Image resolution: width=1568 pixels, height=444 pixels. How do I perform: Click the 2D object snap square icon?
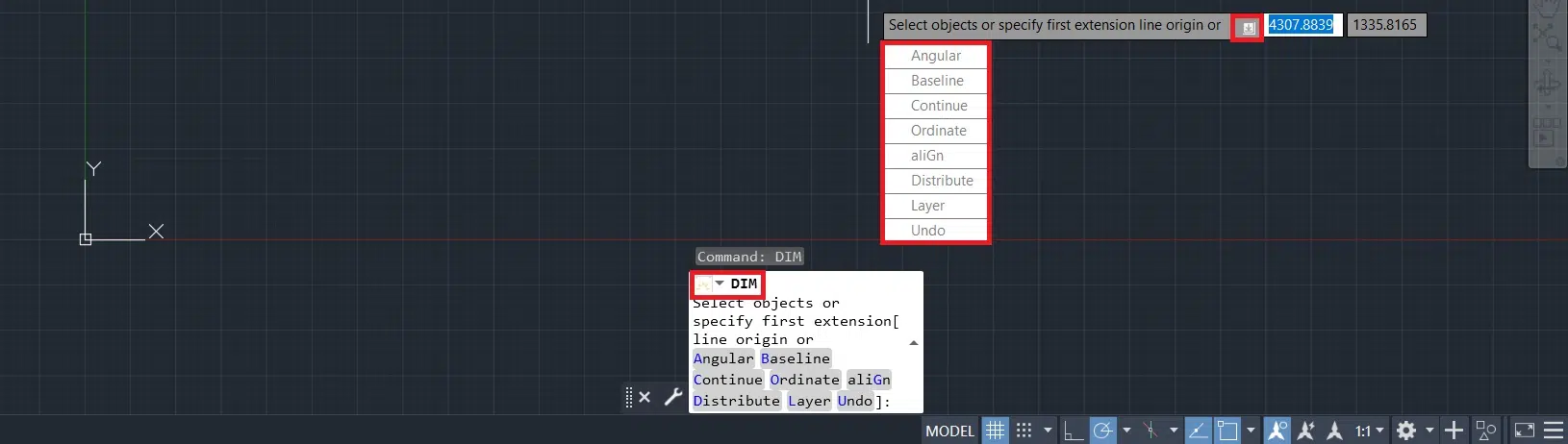1227,431
